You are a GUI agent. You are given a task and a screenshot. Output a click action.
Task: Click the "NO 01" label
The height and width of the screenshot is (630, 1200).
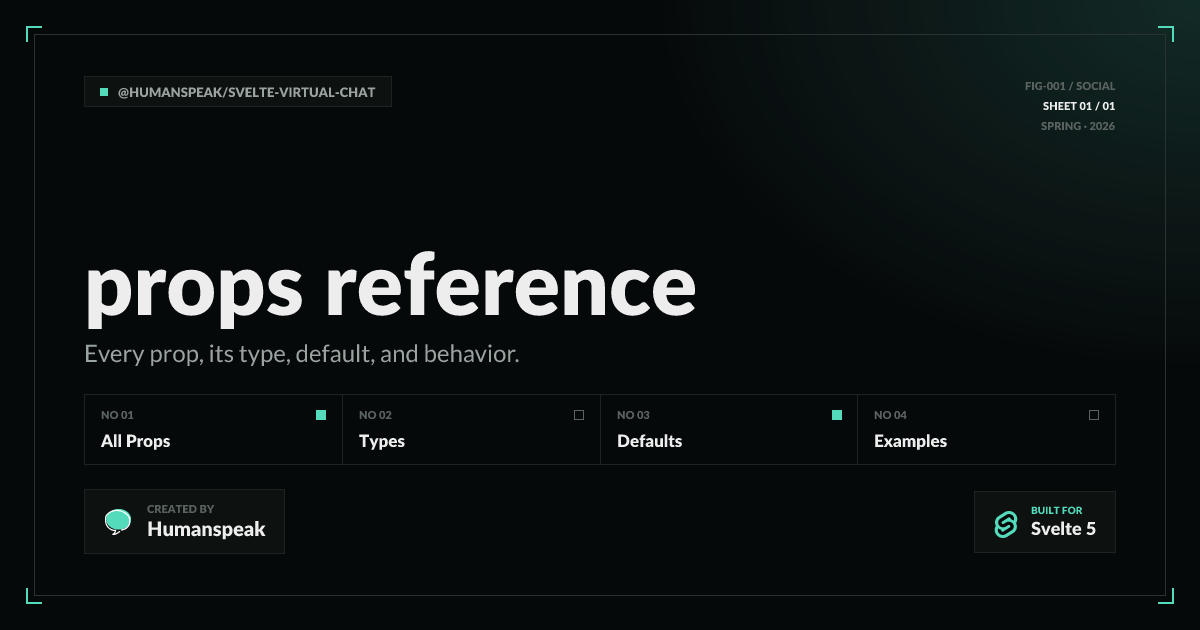pos(117,415)
